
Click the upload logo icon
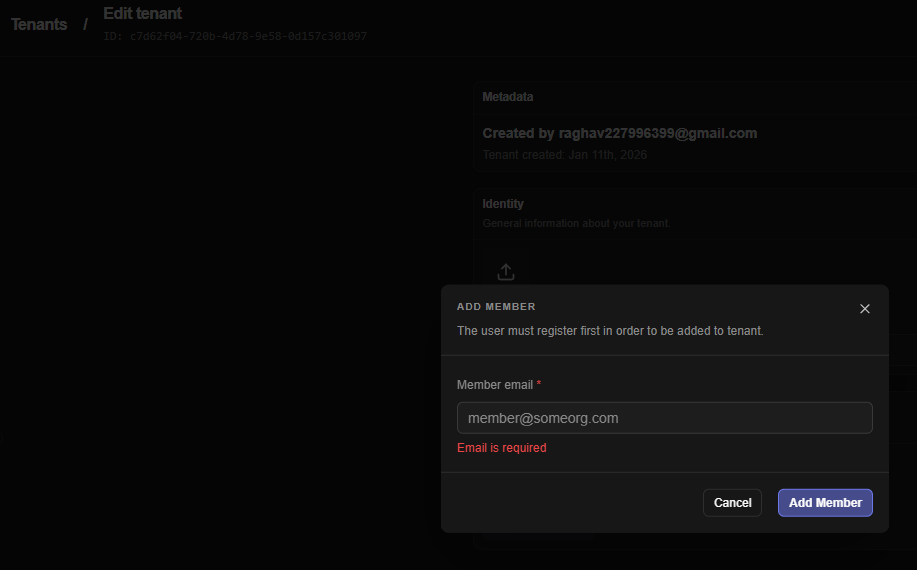tap(506, 272)
